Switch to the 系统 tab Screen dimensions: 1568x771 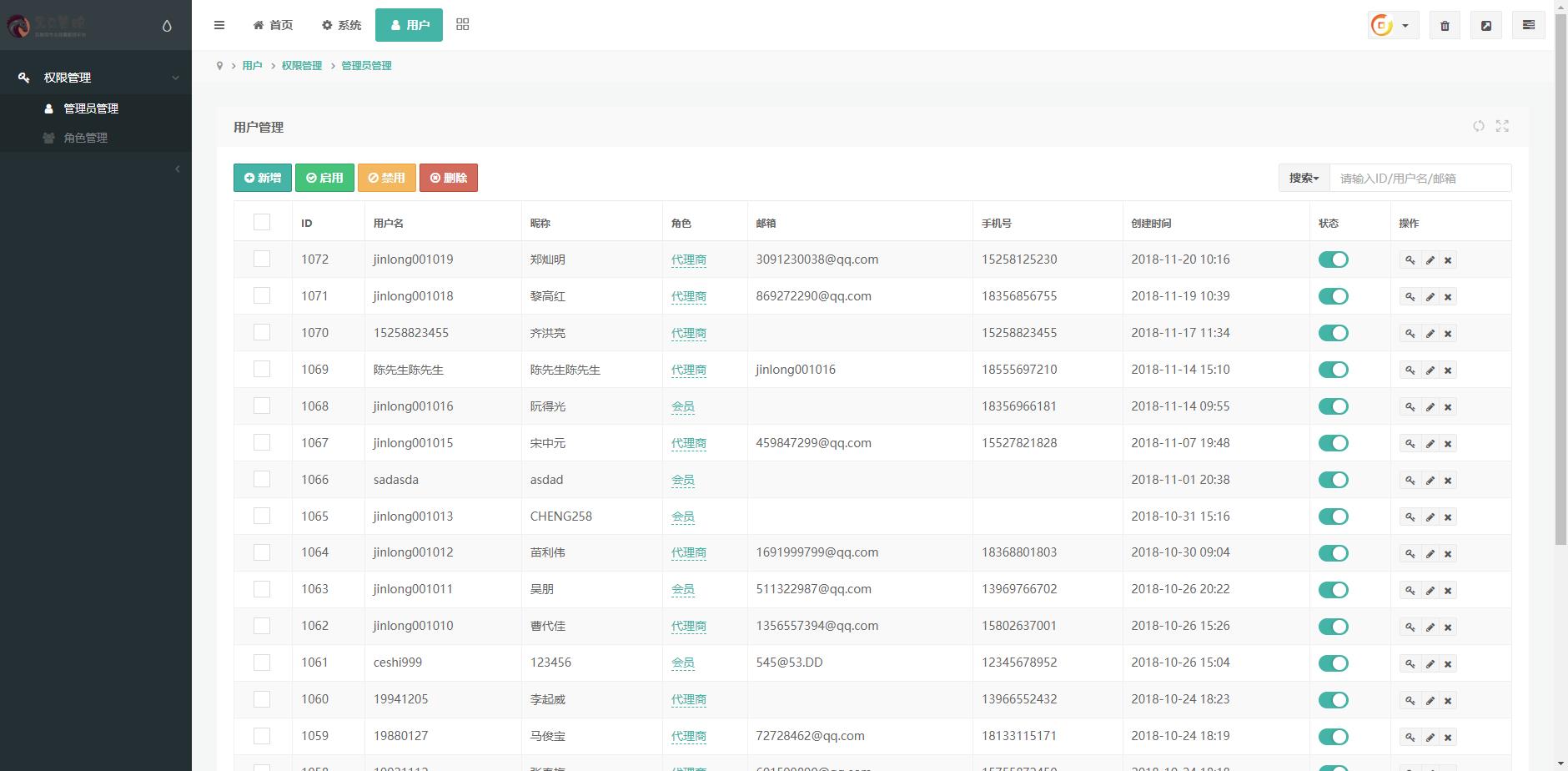(x=341, y=25)
